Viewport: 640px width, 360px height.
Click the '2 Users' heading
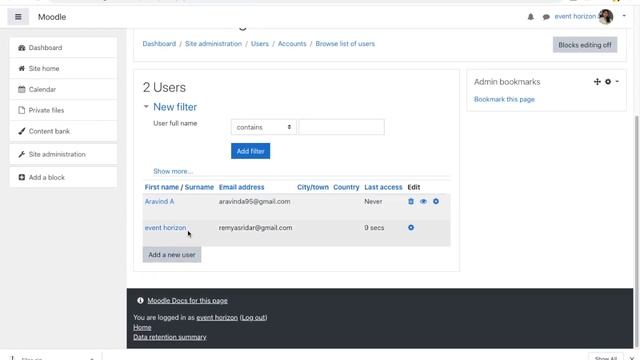[164, 87]
